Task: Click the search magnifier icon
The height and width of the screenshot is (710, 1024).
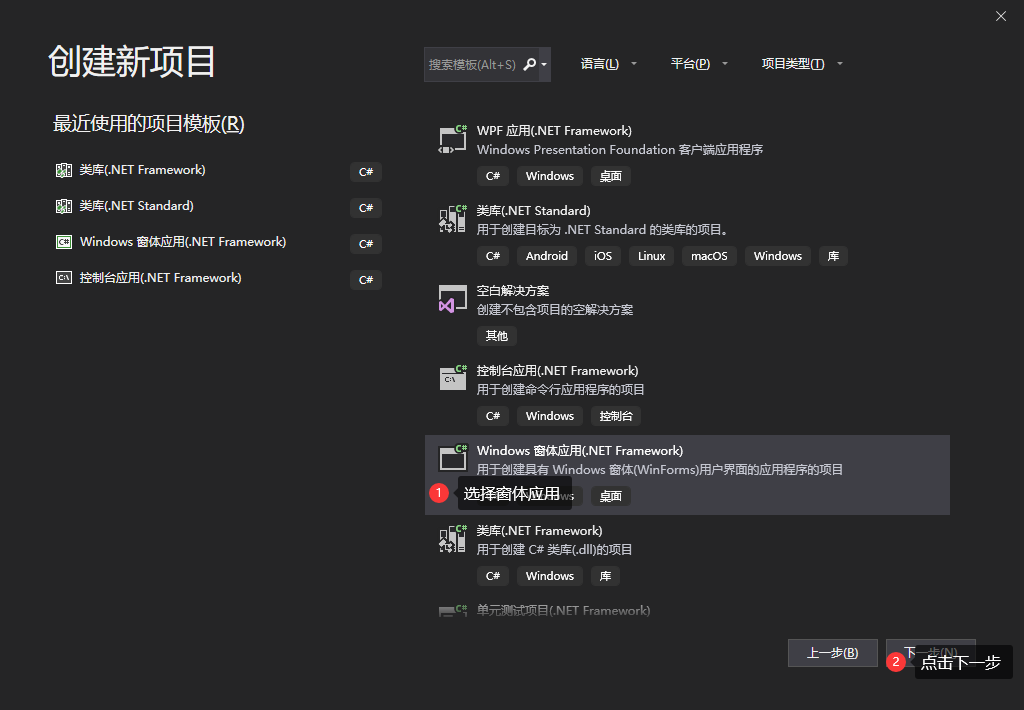Action: [529, 64]
